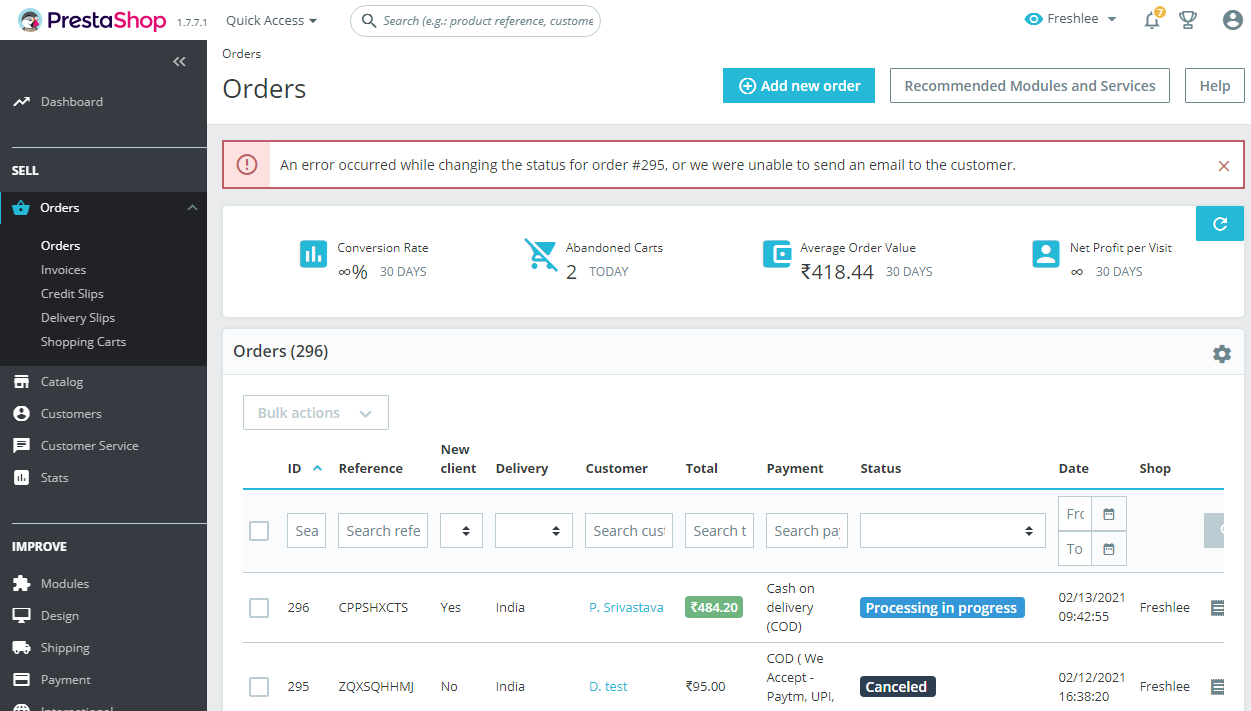Open Payment in sidebar
Viewport: 1251px width, 711px height.
coord(65,680)
